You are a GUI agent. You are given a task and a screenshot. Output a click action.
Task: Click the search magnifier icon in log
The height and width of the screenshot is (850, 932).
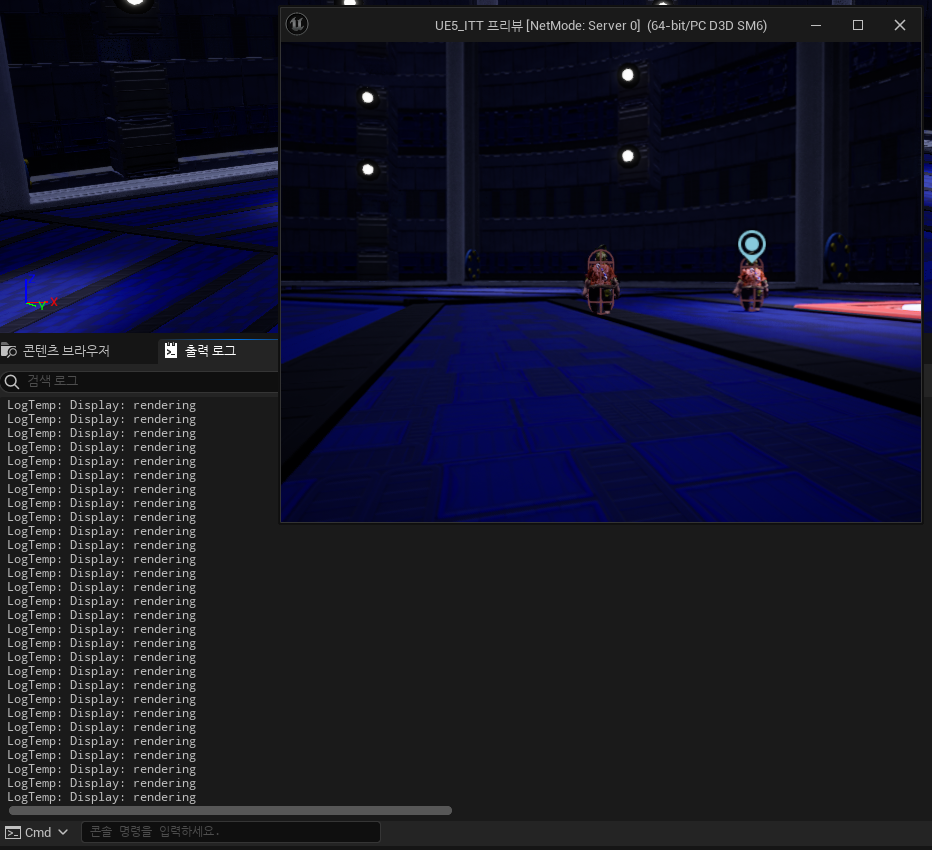coord(12,382)
